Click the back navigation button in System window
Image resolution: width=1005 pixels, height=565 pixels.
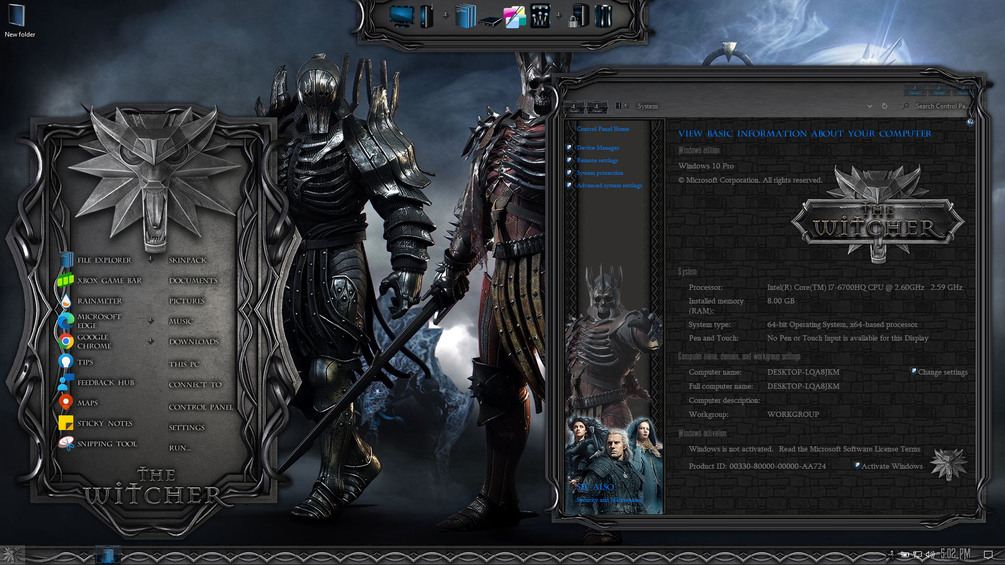[x=574, y=106]
